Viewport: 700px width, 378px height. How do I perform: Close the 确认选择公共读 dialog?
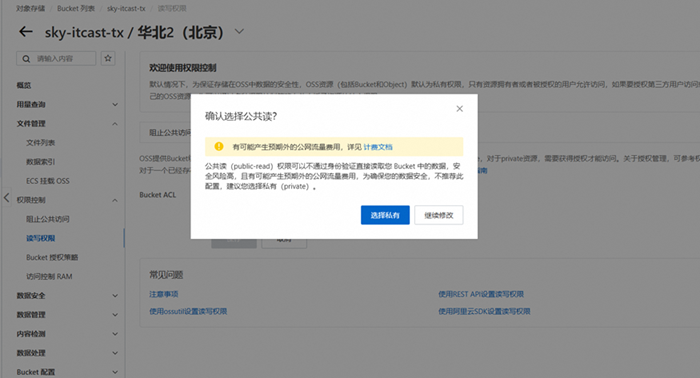(459, 108)
